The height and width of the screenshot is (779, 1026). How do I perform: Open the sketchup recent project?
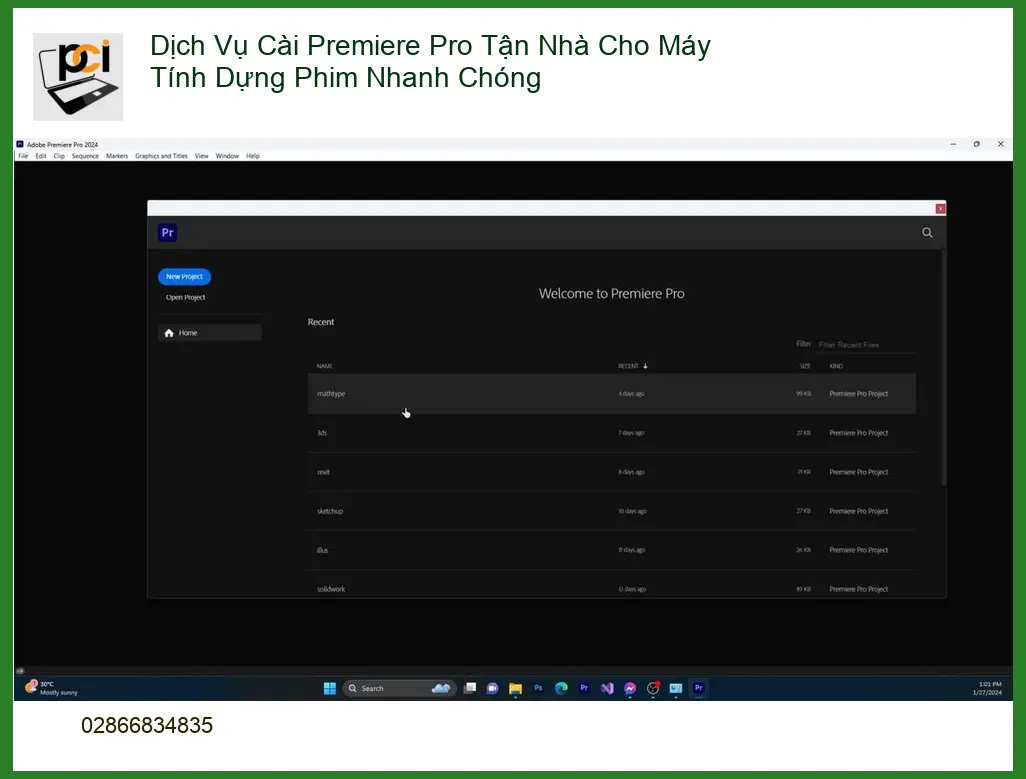tap(612, 511)
